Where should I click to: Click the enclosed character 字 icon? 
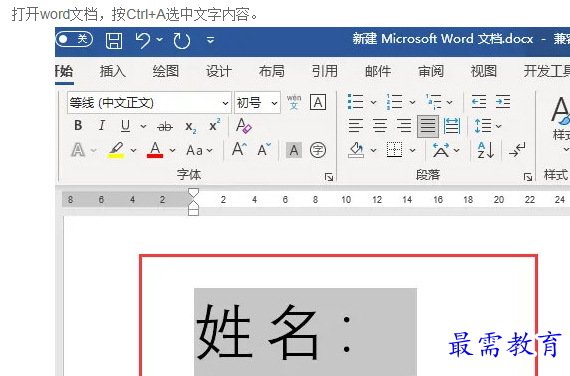coord(318,150)
